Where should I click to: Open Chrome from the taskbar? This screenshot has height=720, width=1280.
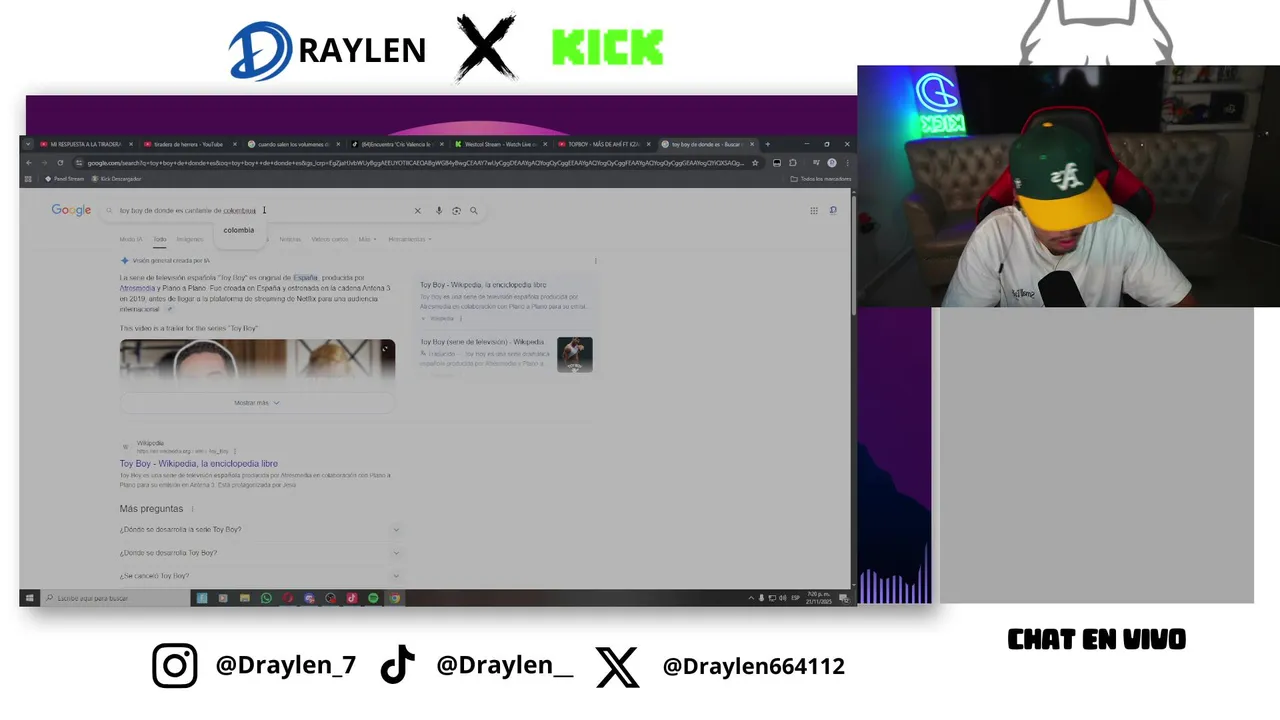(395, 598)
